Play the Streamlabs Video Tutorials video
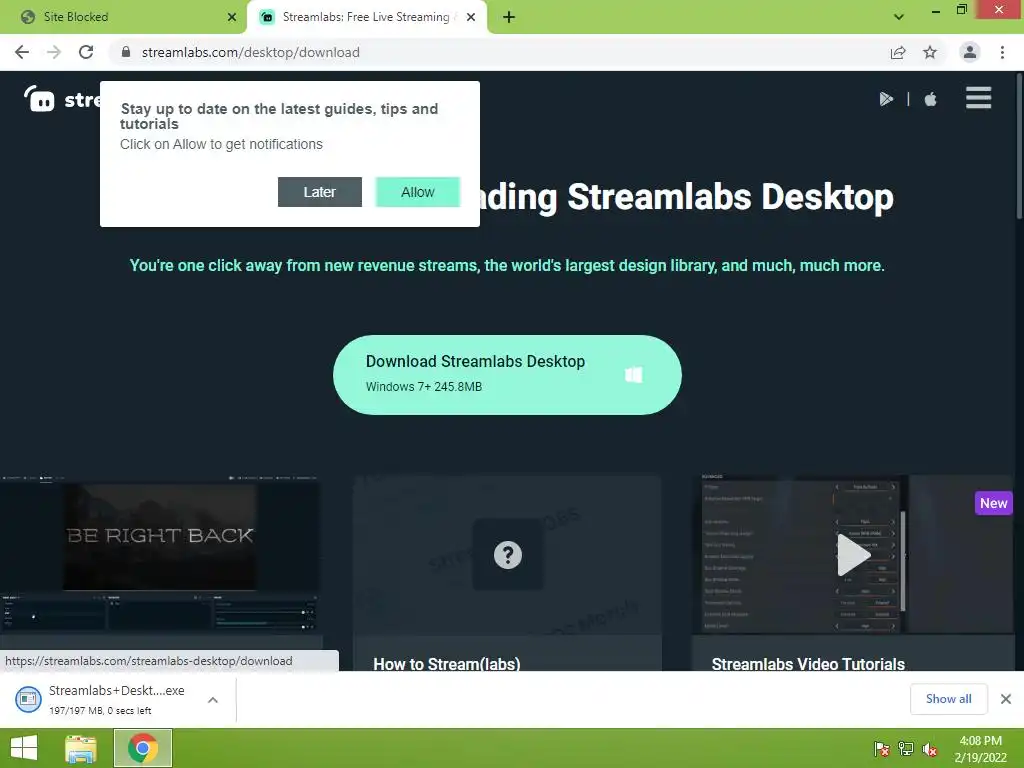1024x768 pixels. [853, 555]
